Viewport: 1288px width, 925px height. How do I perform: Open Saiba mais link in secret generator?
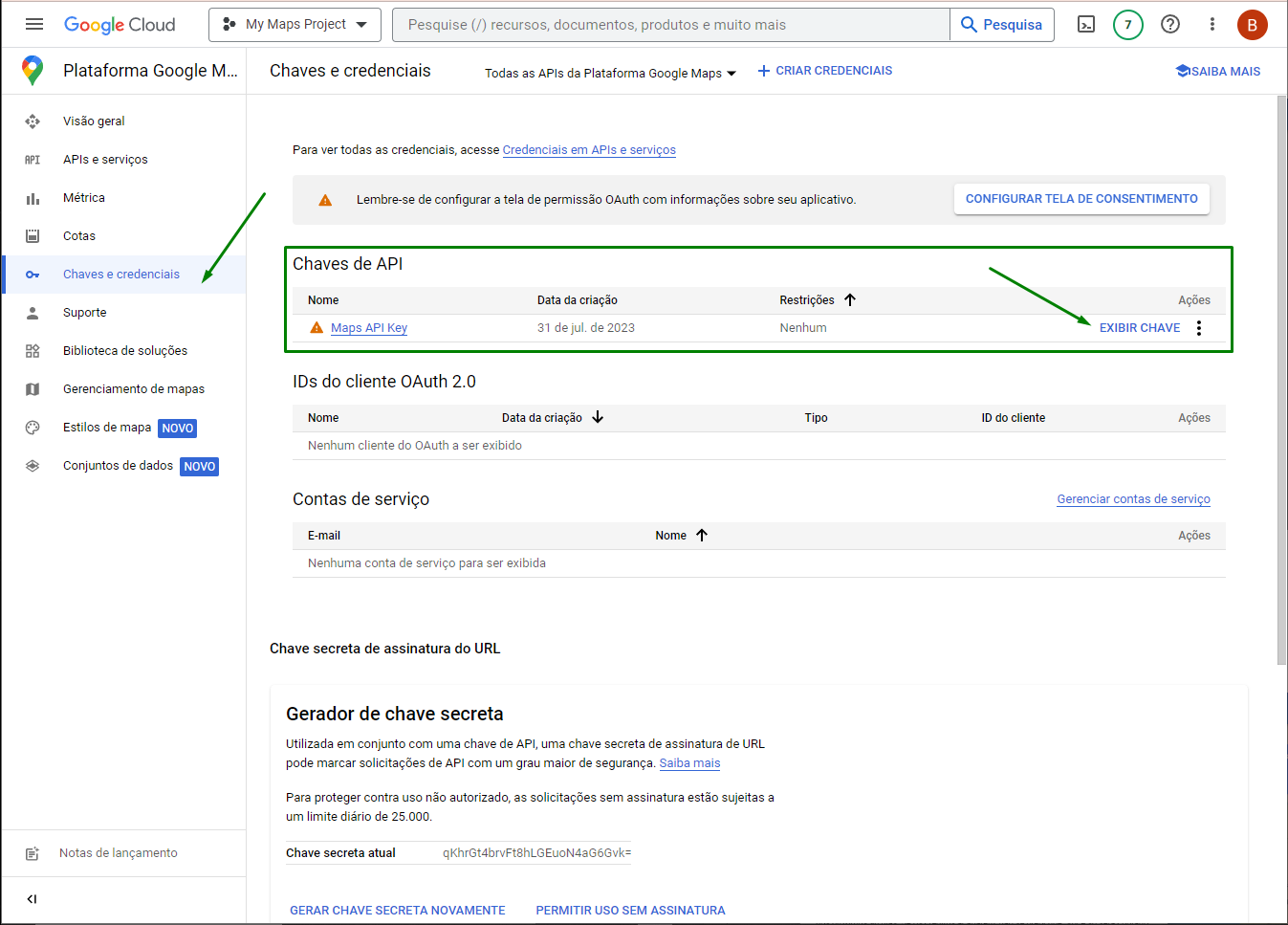[x=689, y=763]
